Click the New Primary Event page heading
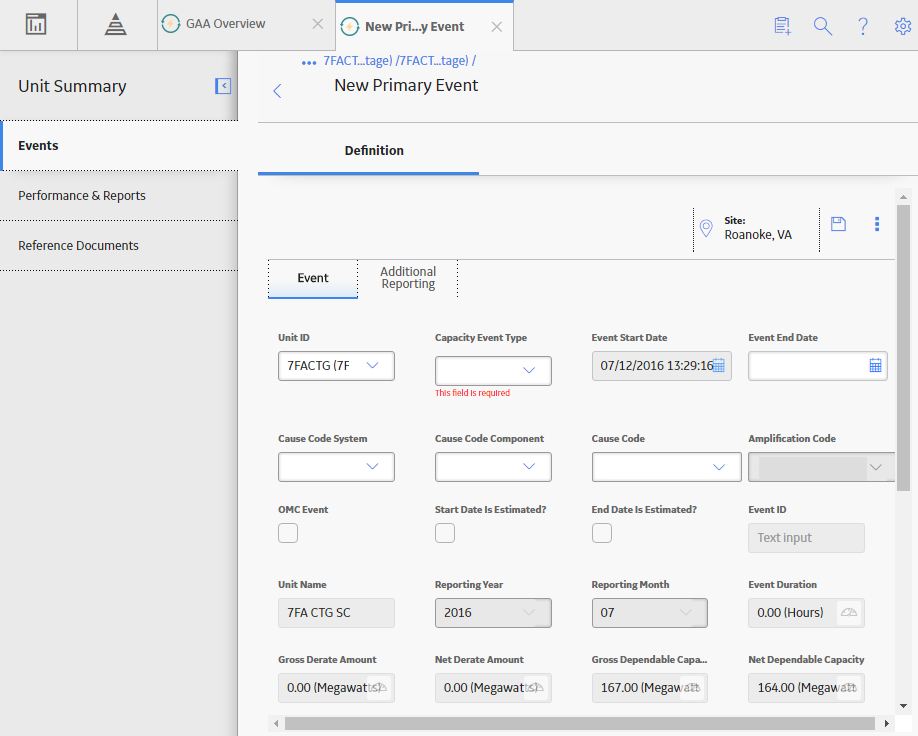Viewport: 918px width, 736px height. coord(406,85)
